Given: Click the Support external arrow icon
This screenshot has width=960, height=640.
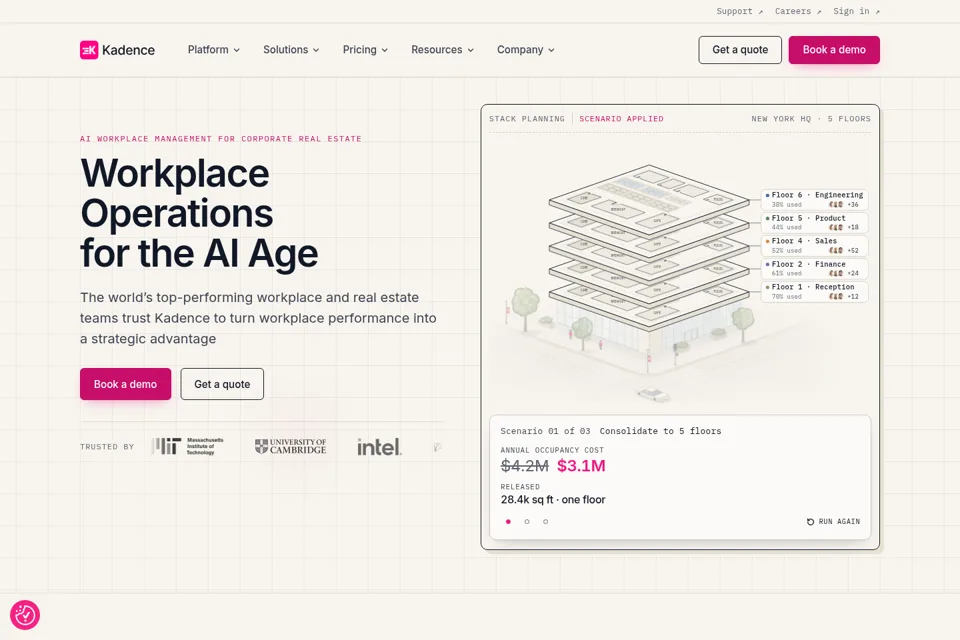Looking at the screenshot, I should click(x=760, y=12).
